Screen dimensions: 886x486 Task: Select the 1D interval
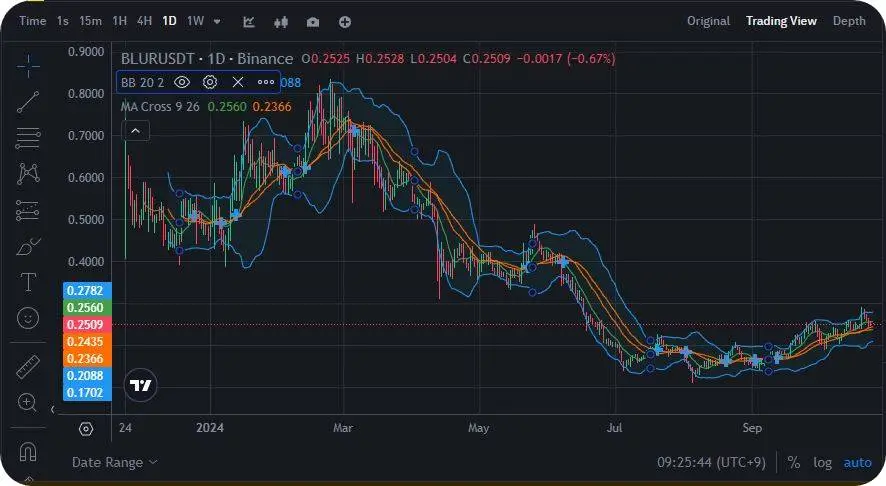[170, 21]
